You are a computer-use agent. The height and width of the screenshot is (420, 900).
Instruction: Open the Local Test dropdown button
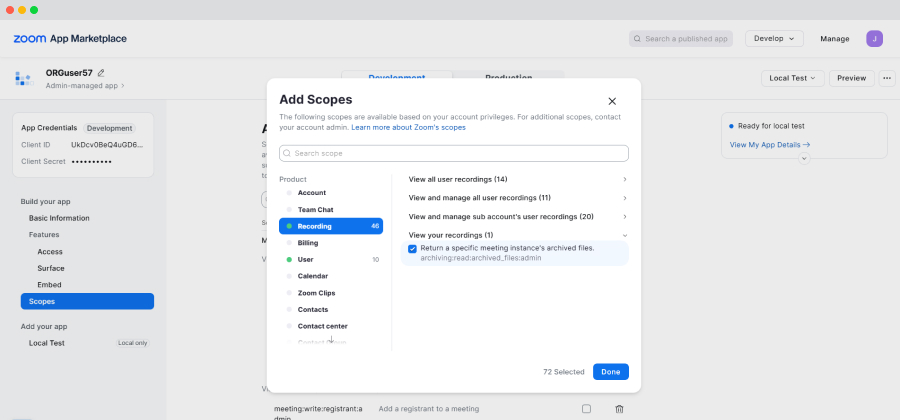pos(793,78)
